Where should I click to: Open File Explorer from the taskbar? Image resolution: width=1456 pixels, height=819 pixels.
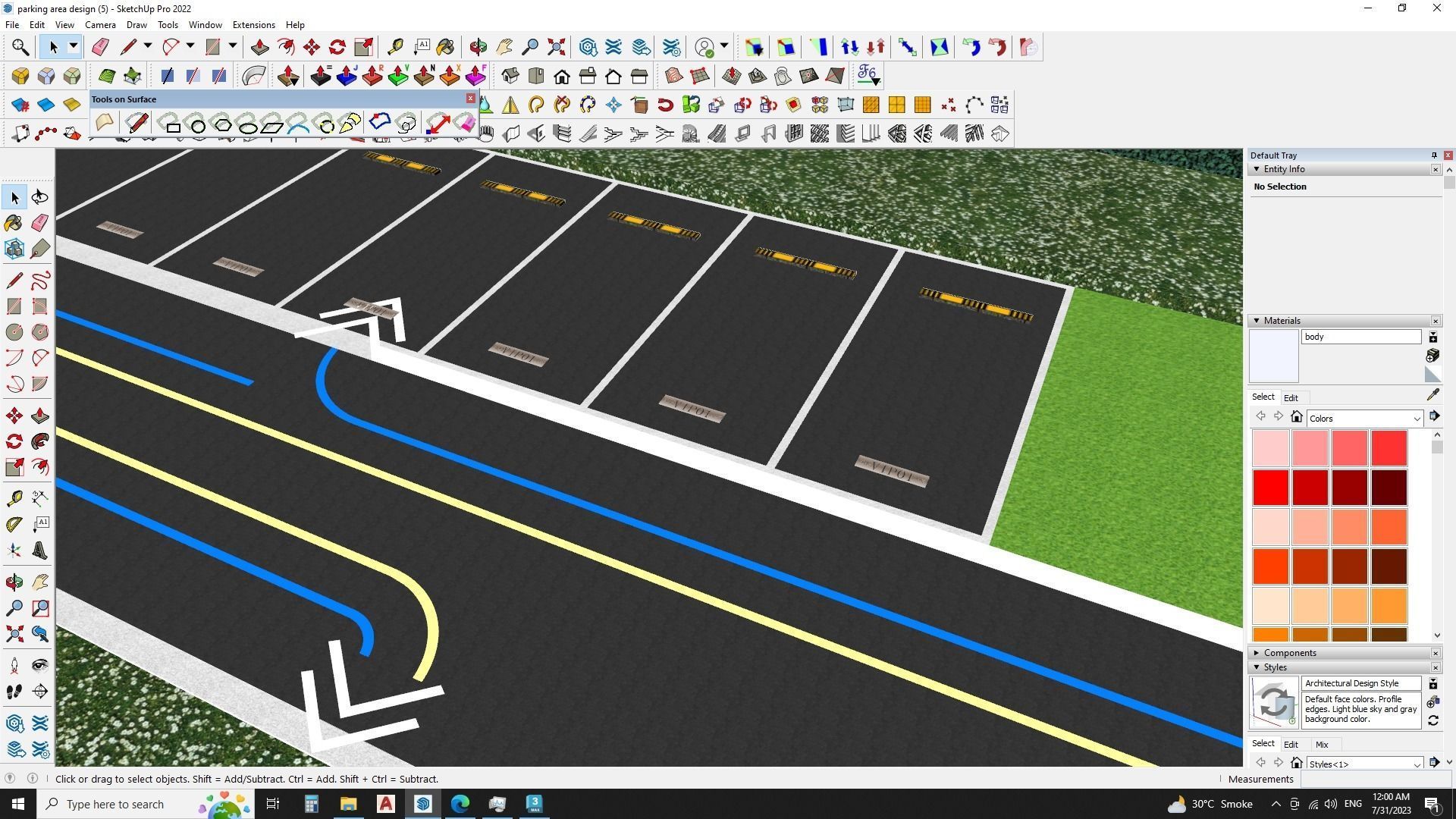coord(348,804)
